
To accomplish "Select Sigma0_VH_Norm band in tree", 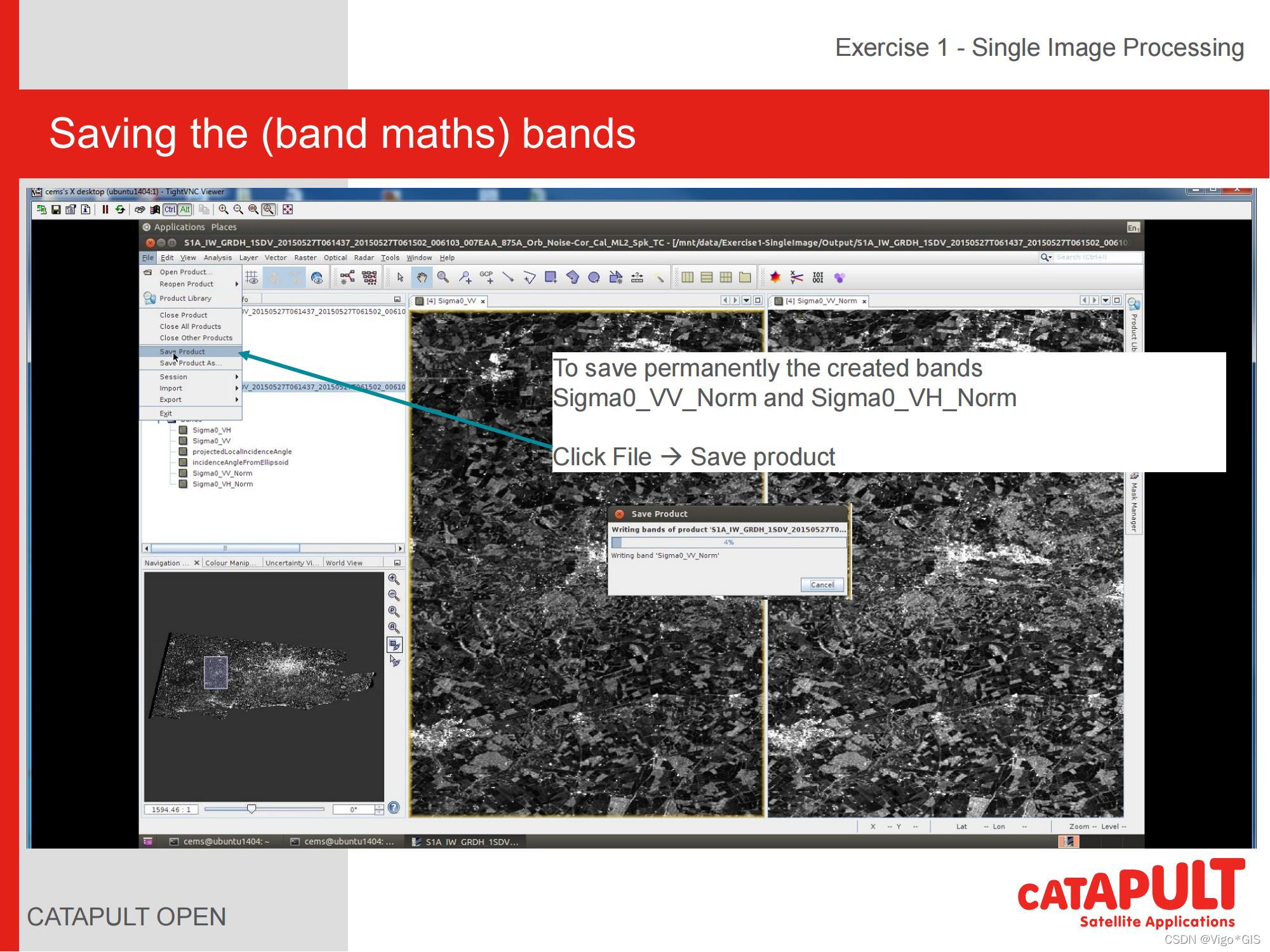I will tap(222, 484).
